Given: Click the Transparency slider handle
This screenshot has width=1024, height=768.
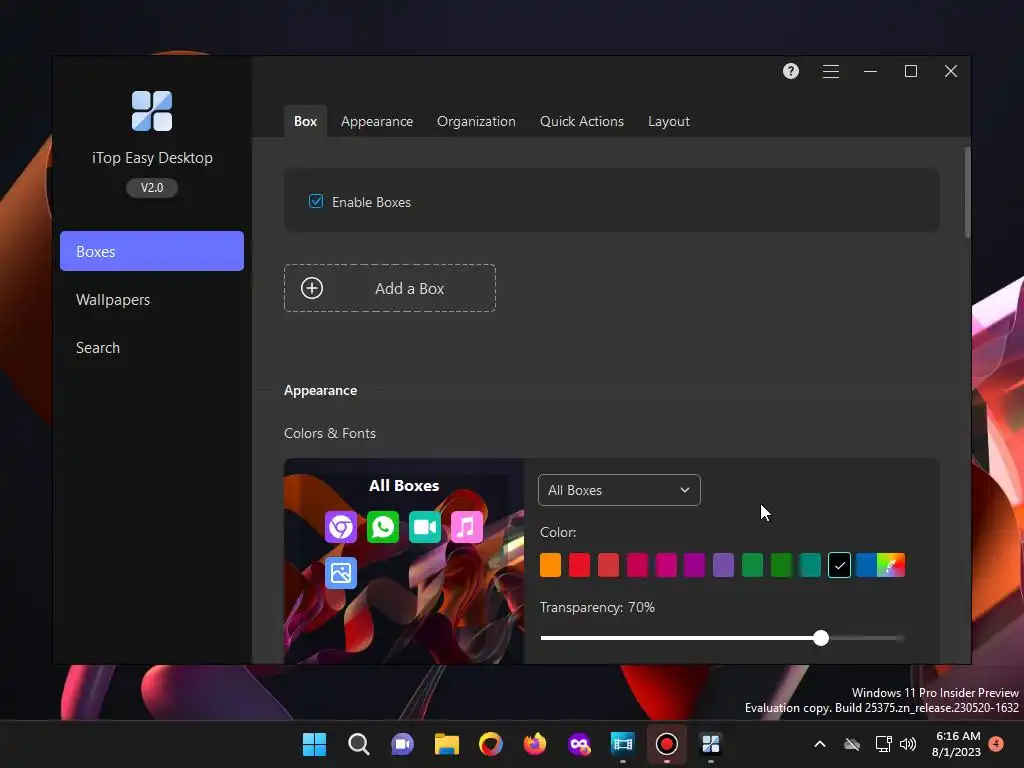Looking at the screenshot, I should click(x=821, y=638).
